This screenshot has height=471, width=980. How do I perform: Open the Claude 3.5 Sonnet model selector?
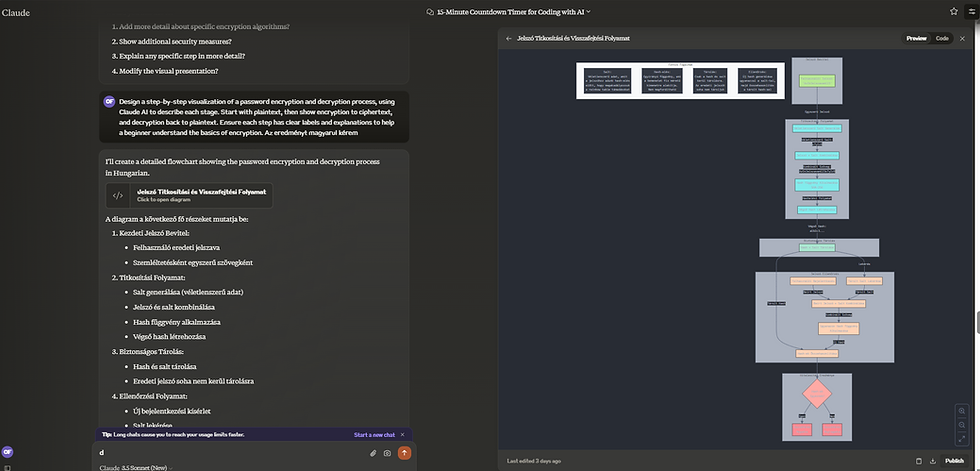pos(136,468)
